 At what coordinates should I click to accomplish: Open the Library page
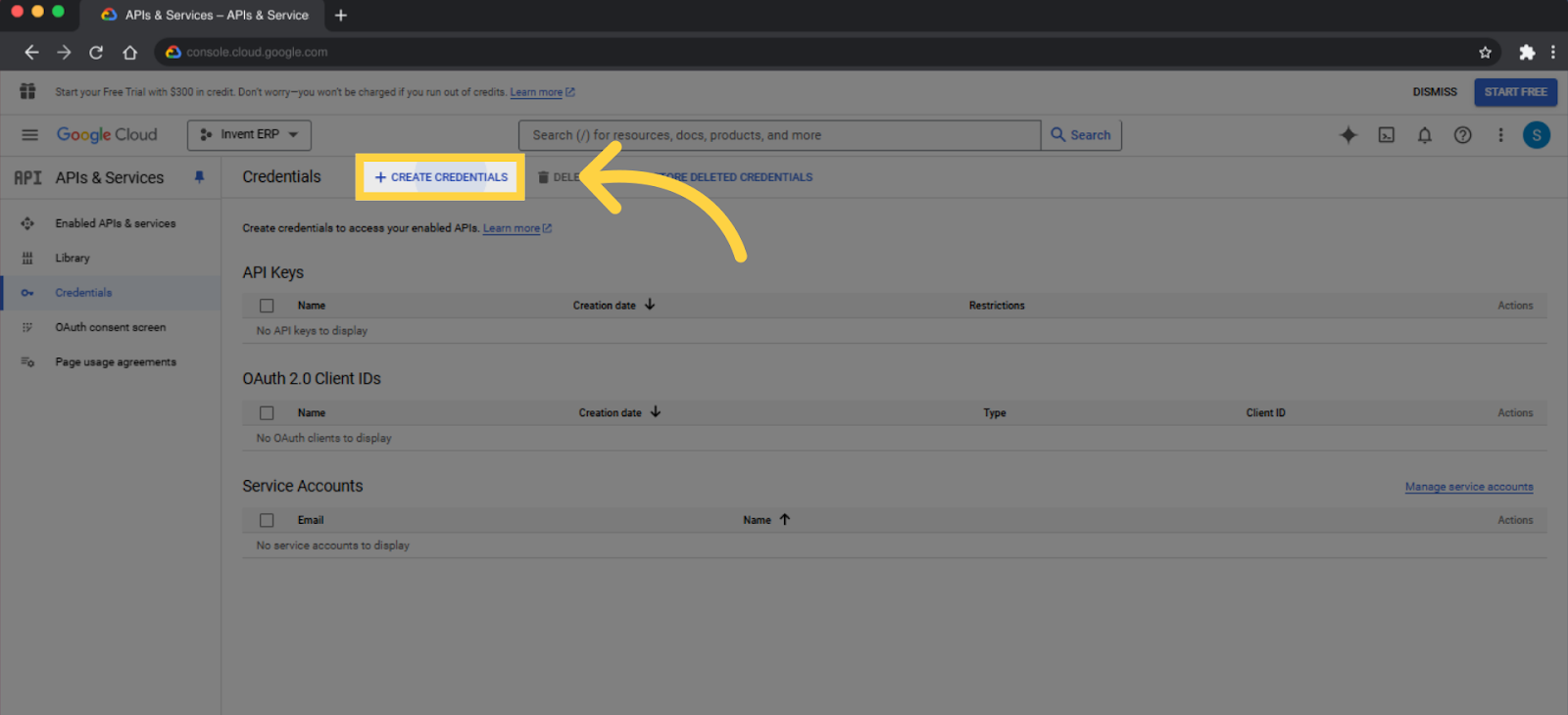point(73,259)
